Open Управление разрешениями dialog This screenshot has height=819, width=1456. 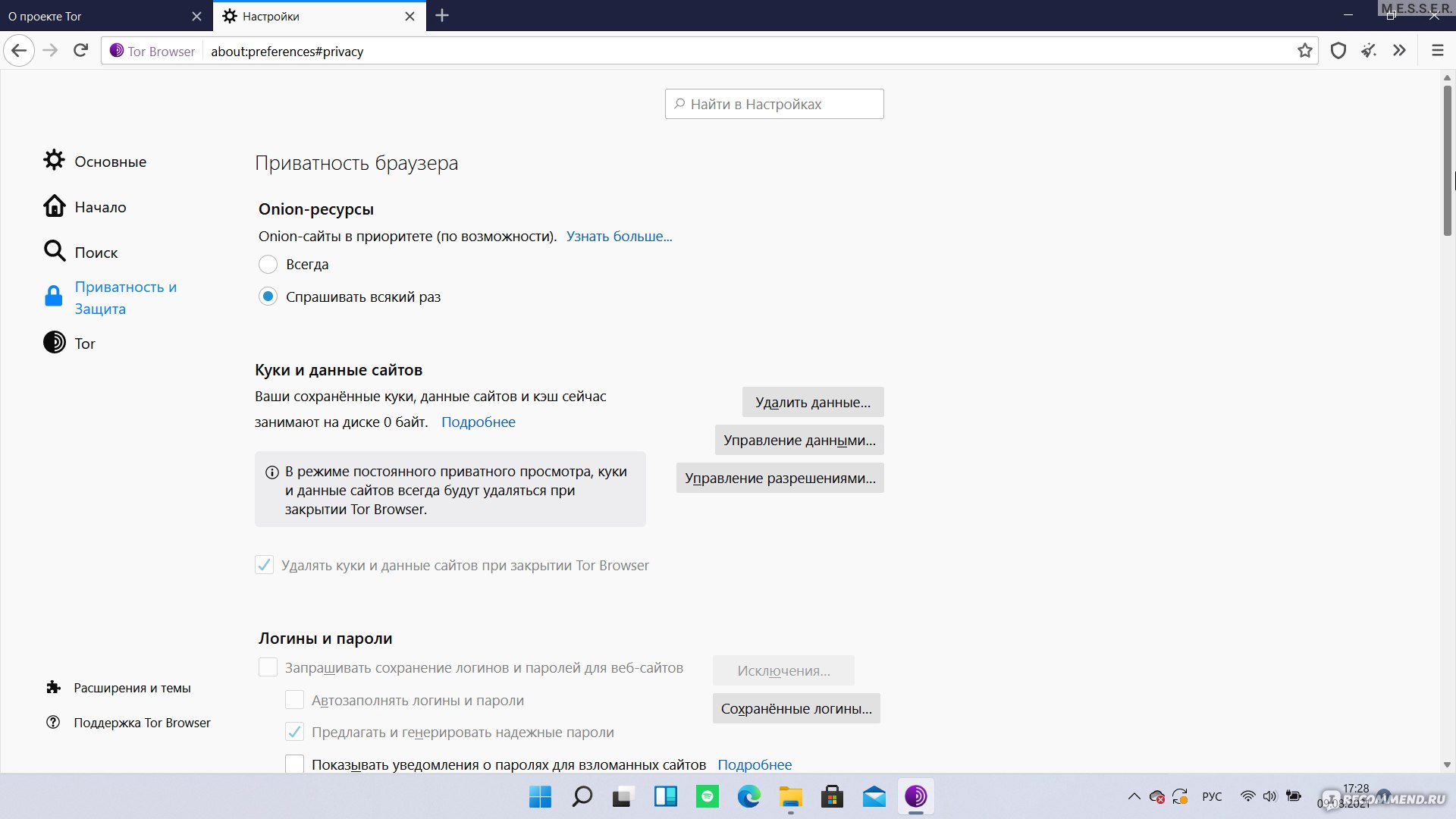(x=780, y=478)
